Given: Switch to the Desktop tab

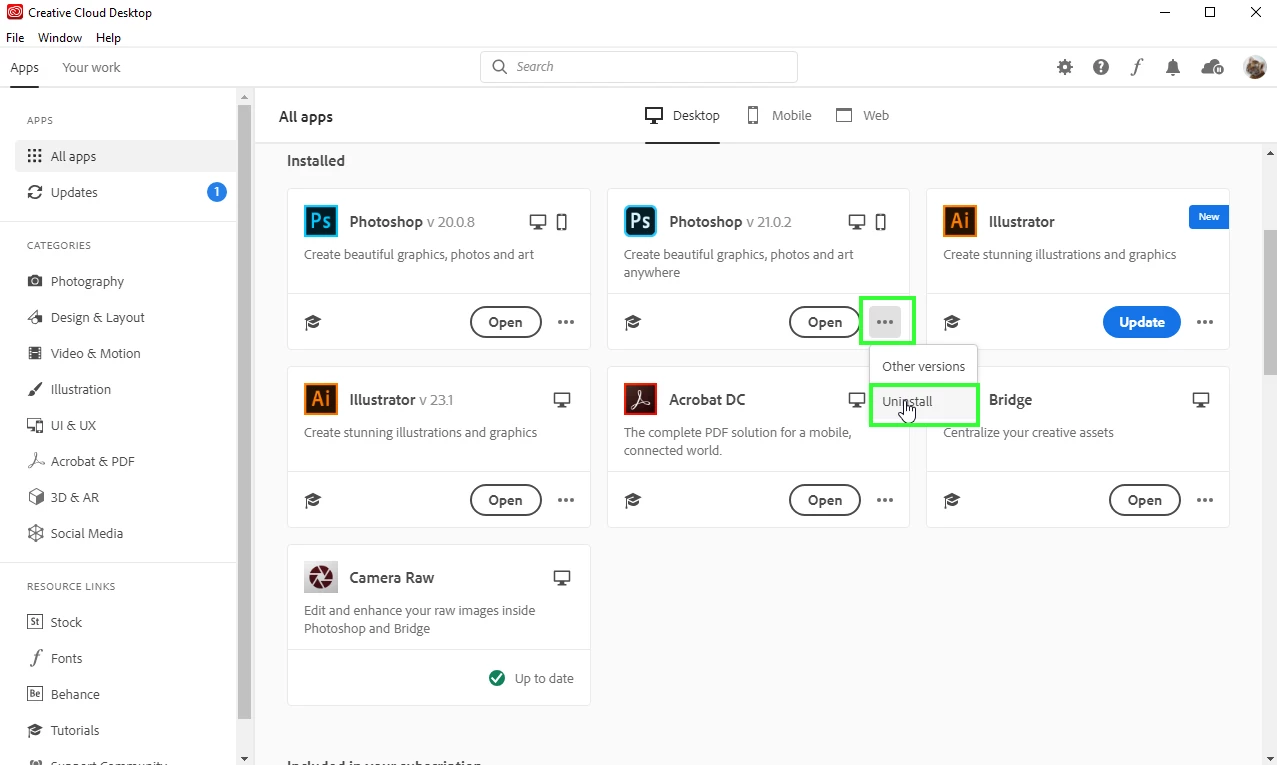Looking at the screenshot, I should (x=682, y=115).
